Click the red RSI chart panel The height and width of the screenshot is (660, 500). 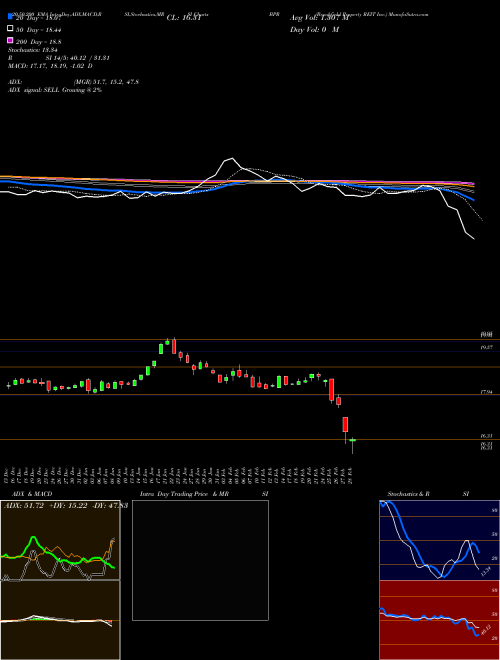(x=439, y=620)
